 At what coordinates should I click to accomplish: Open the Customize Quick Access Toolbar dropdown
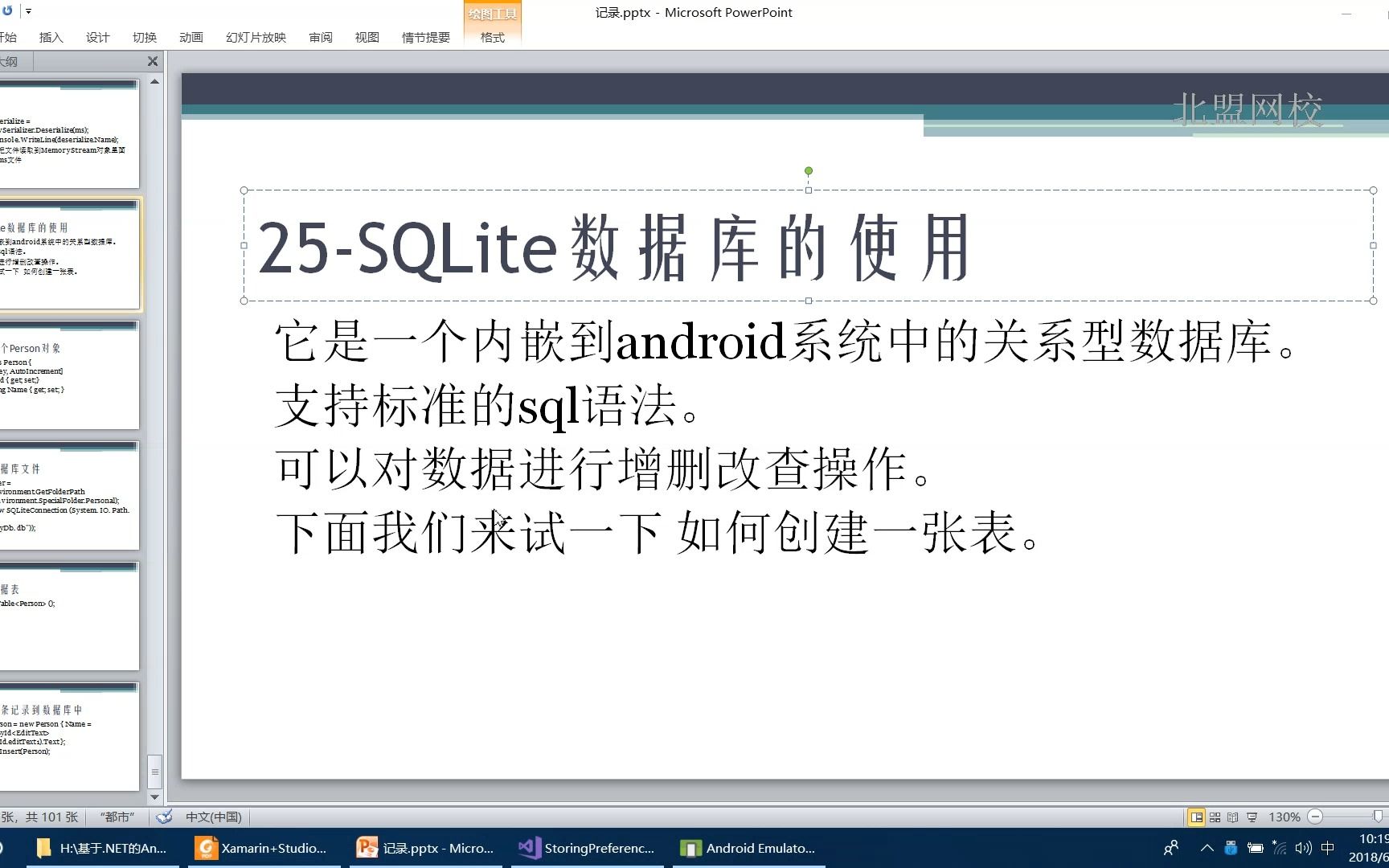click(x=28, y=12)
